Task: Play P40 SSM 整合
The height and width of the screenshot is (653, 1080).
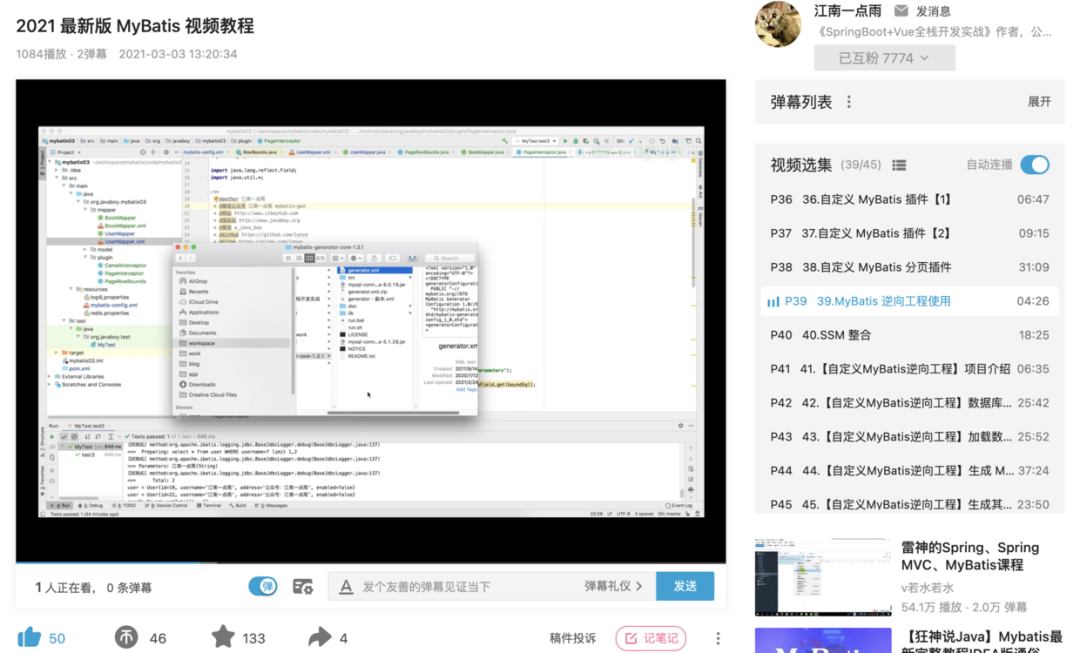Action: 909,335
